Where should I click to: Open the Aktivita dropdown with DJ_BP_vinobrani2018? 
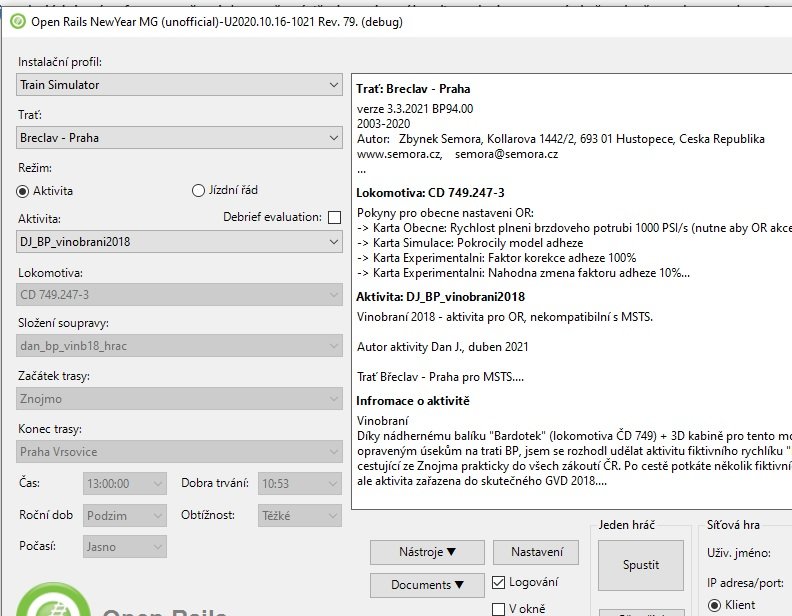pos(180,242)
